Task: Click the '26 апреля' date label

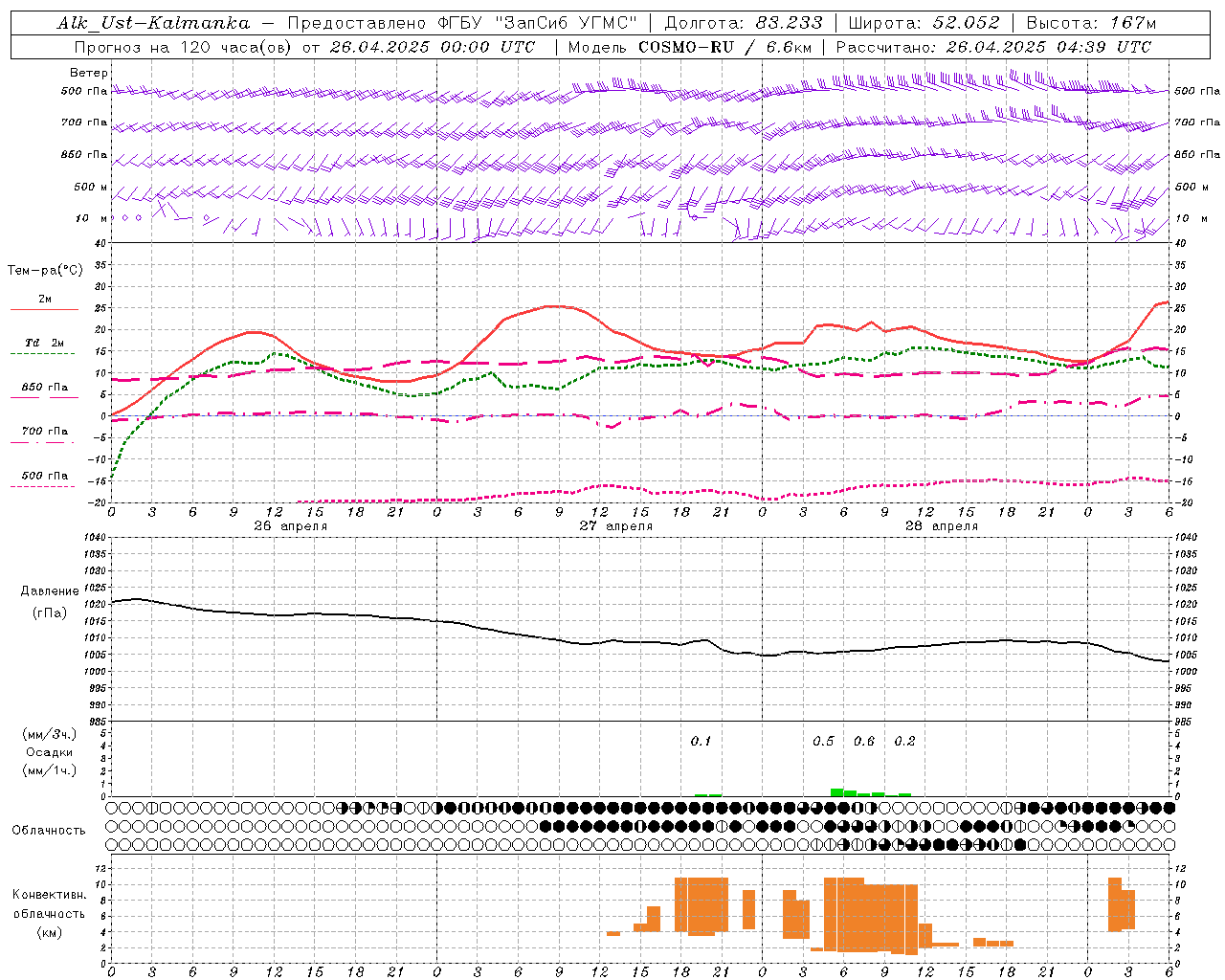Action: point(290,526)
